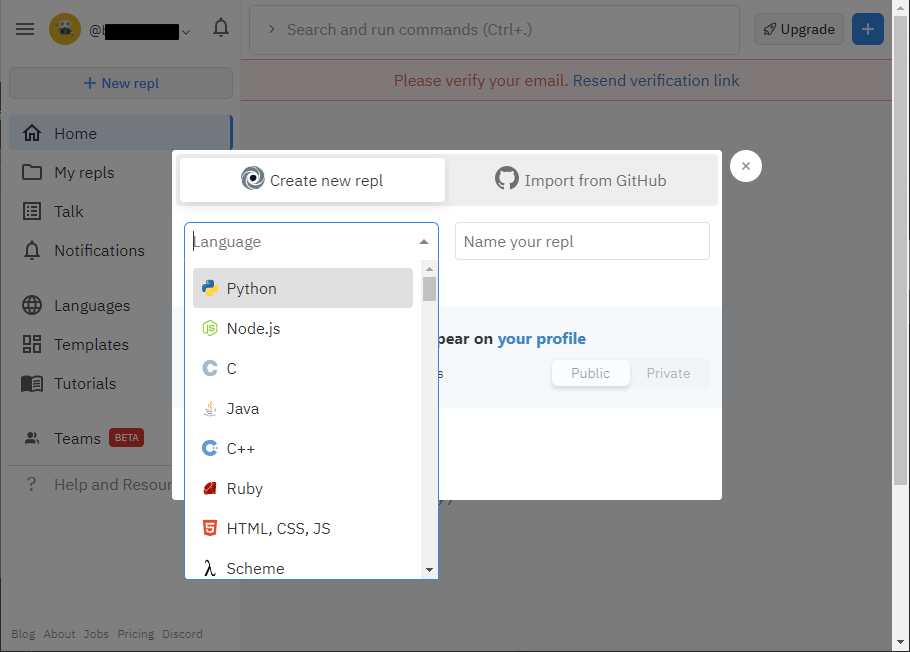Click the user avatar icon

[x=64, y=29]
